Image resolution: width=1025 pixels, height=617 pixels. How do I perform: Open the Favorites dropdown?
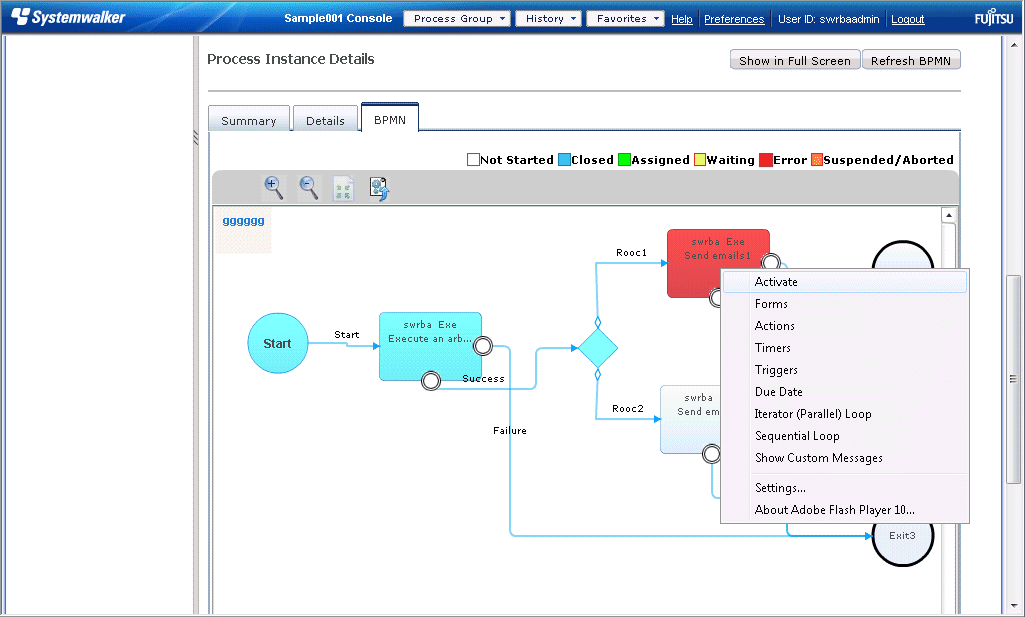pos(625,18)
